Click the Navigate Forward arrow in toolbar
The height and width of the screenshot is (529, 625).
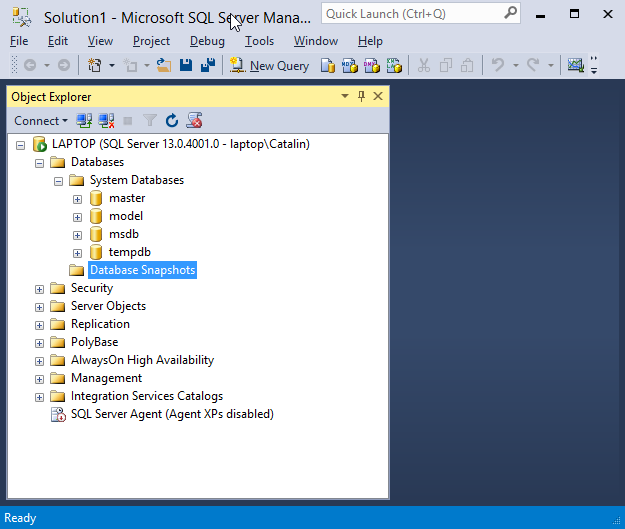tap(64, 65)
